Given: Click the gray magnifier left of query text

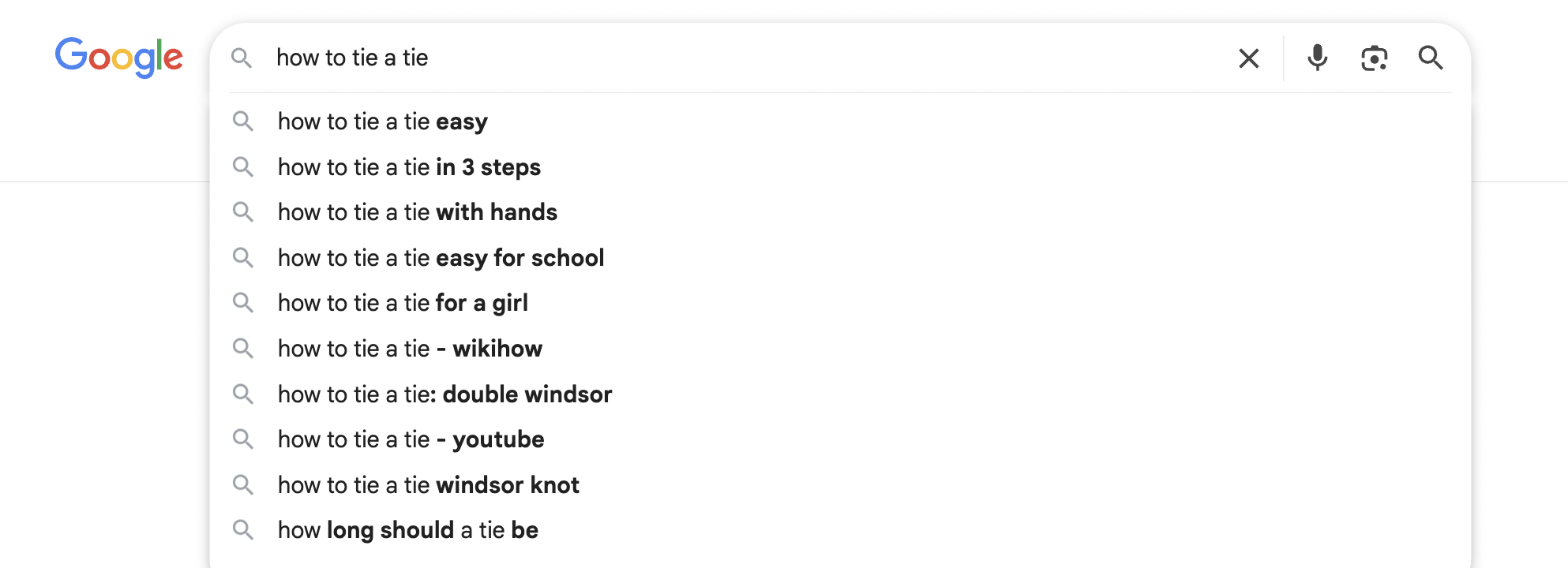Looking at the screenshot, I should tap(242, 58).
